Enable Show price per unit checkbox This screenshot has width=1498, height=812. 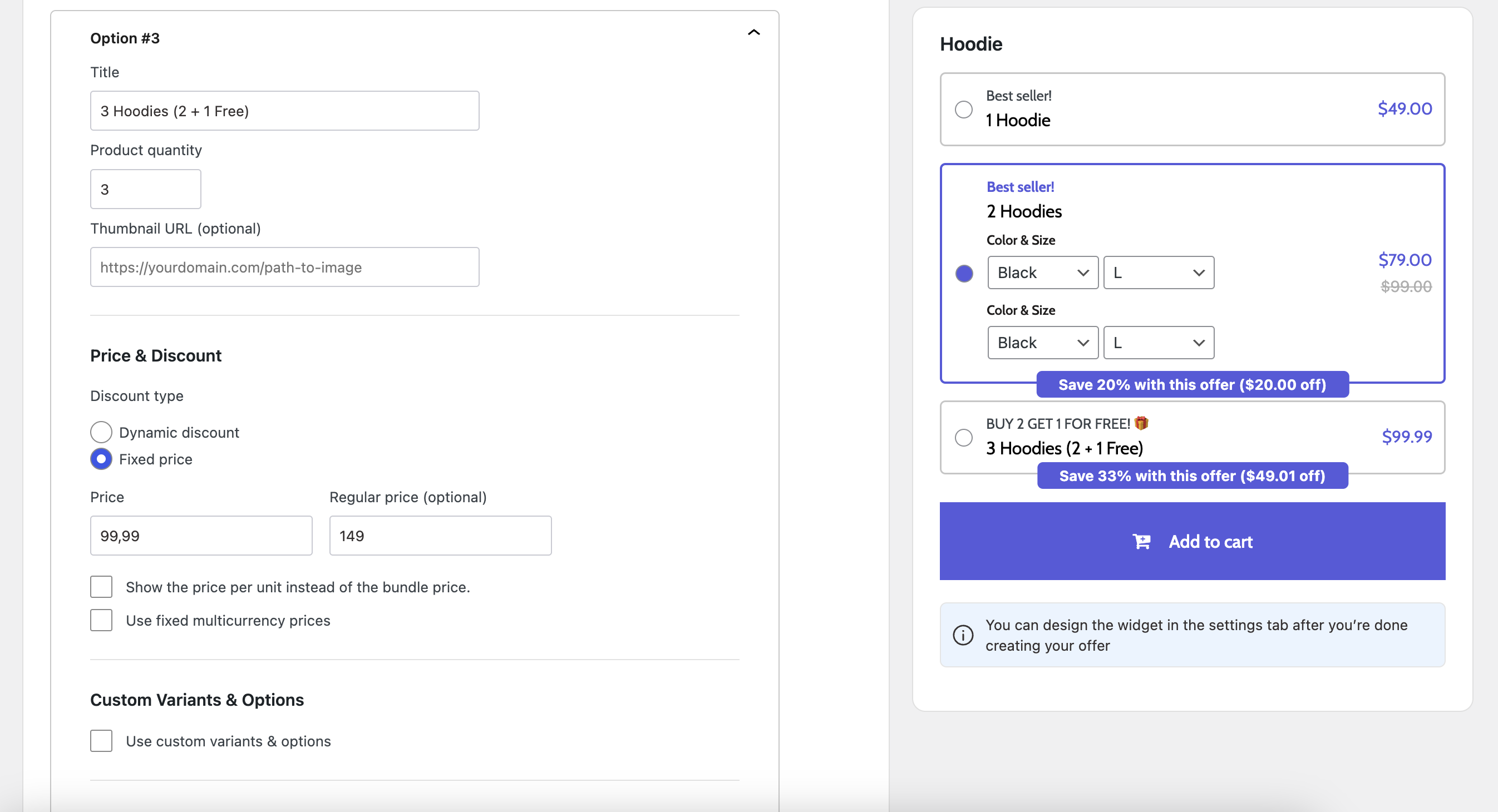100,587
